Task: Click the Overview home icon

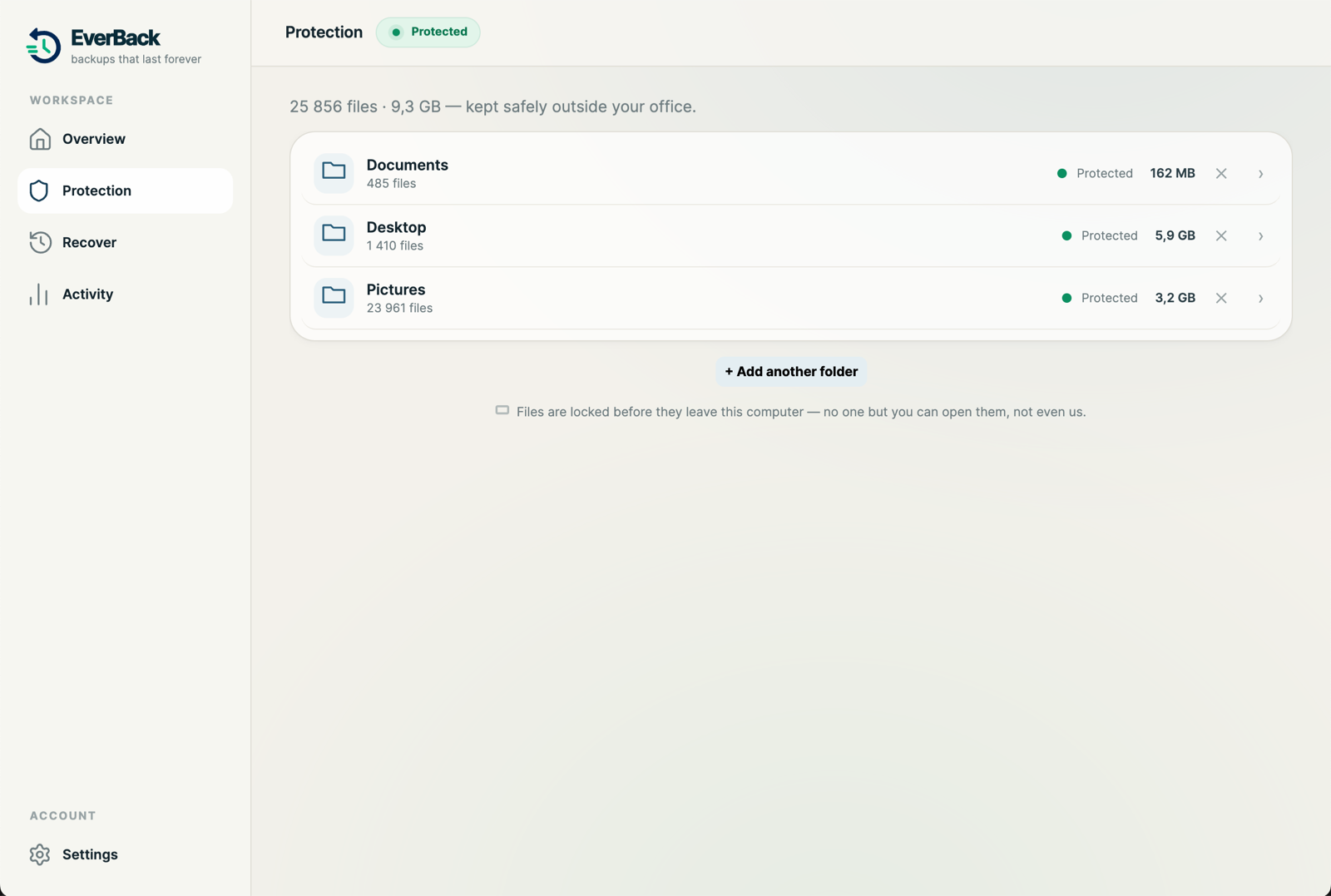Action: click(40, 139)
